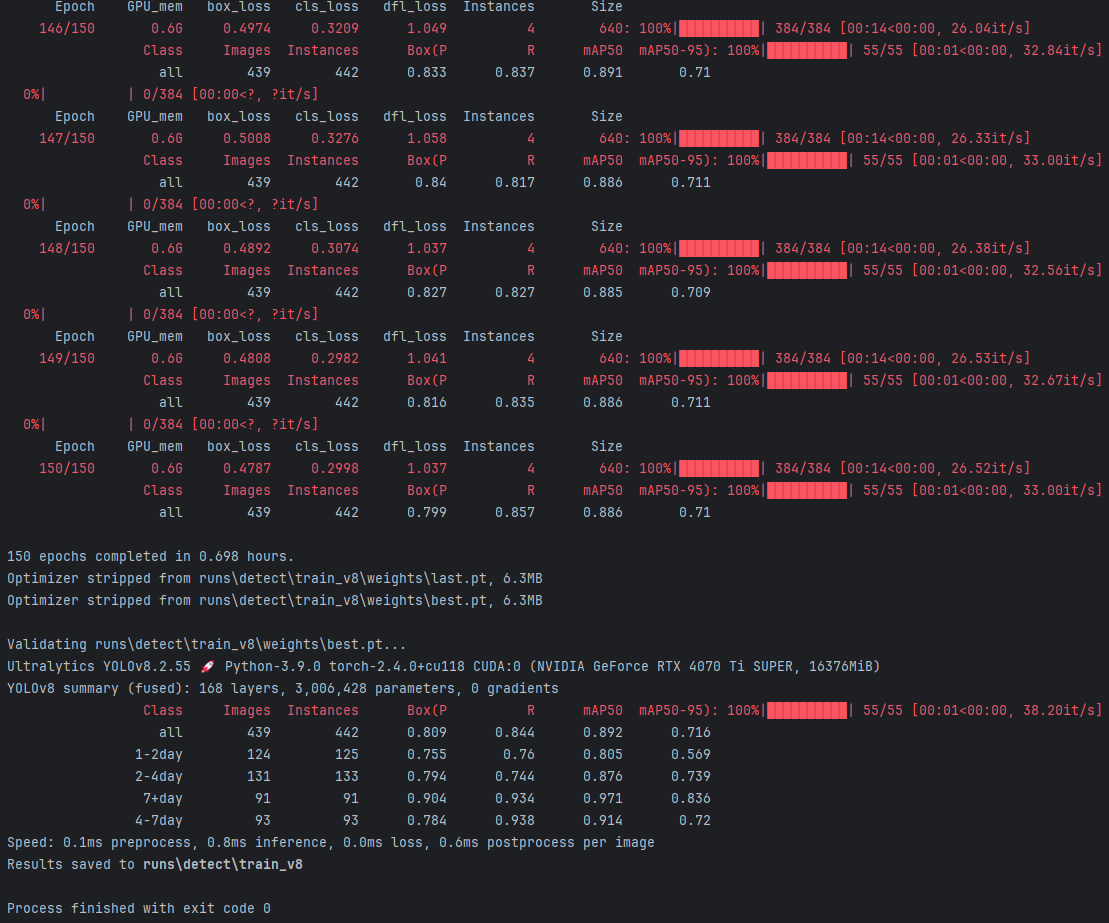Viewport: 1109px width, 923px height.
Task: Select mAP50 value "0.891"
Action: (x=603, y=72)
